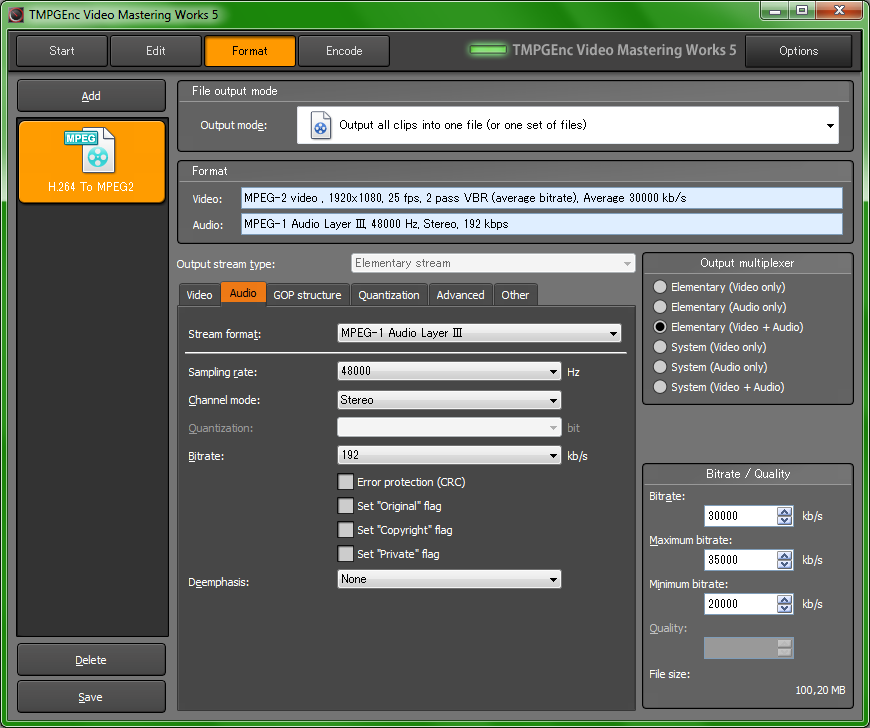Switch to the Video tab

[x=199, y=295]
